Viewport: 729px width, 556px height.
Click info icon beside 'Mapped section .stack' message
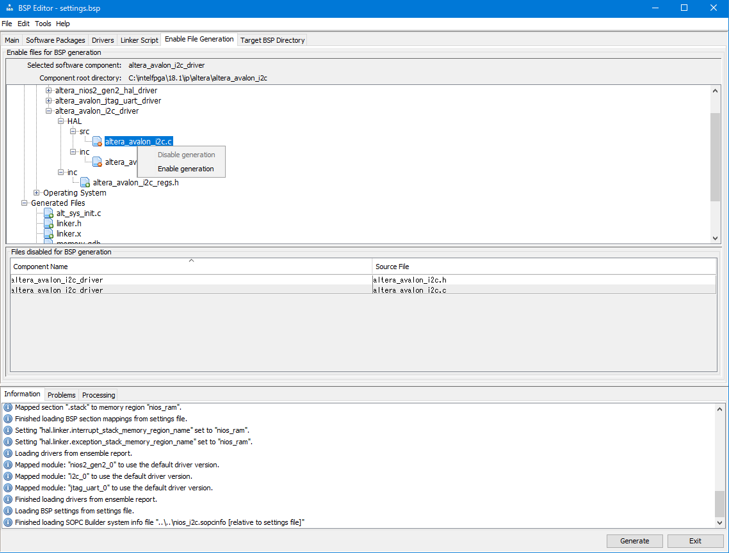8,407
